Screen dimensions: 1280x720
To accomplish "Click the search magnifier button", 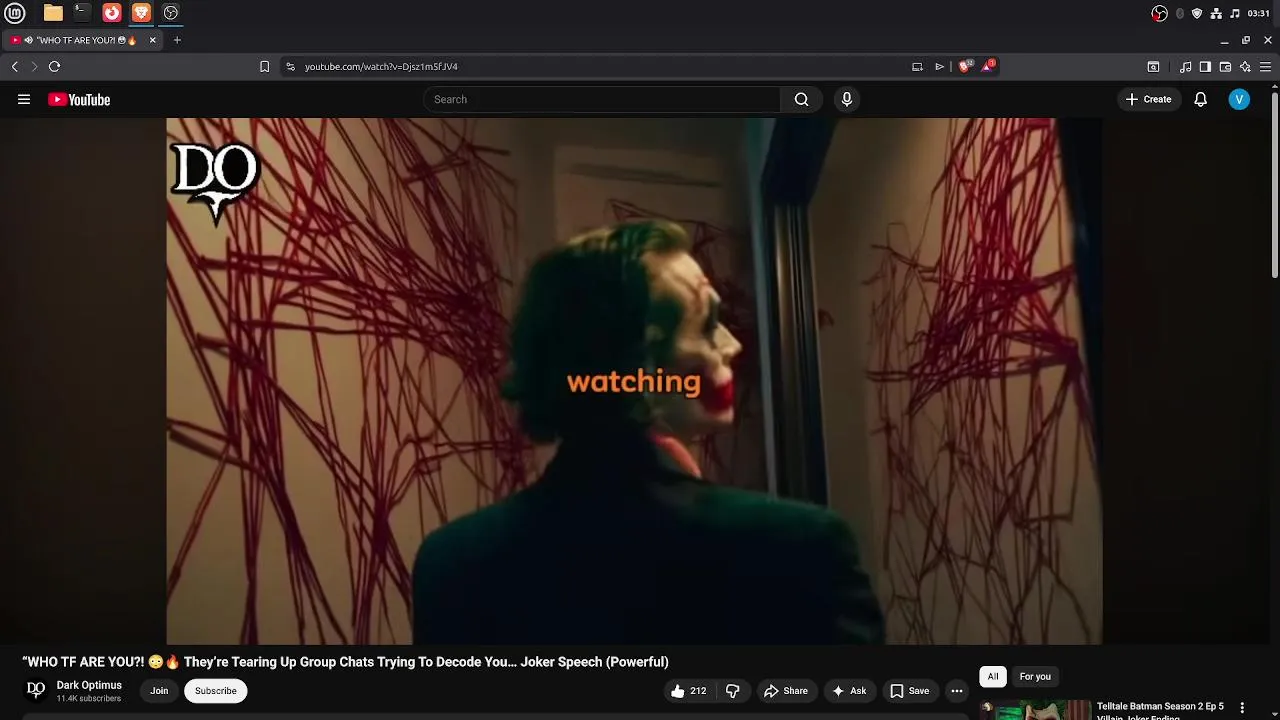I will (801, 99).
